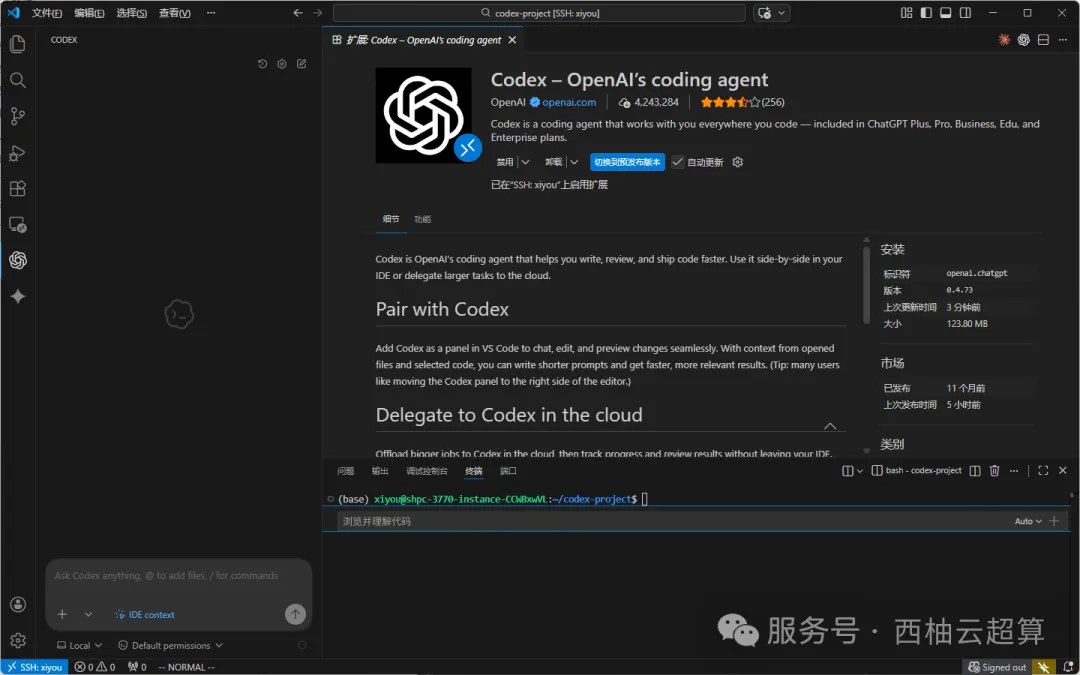The height and width of the screenshot is (675, 1080).
Task: Switch to the 问题 panel tab
Action: 345,471
